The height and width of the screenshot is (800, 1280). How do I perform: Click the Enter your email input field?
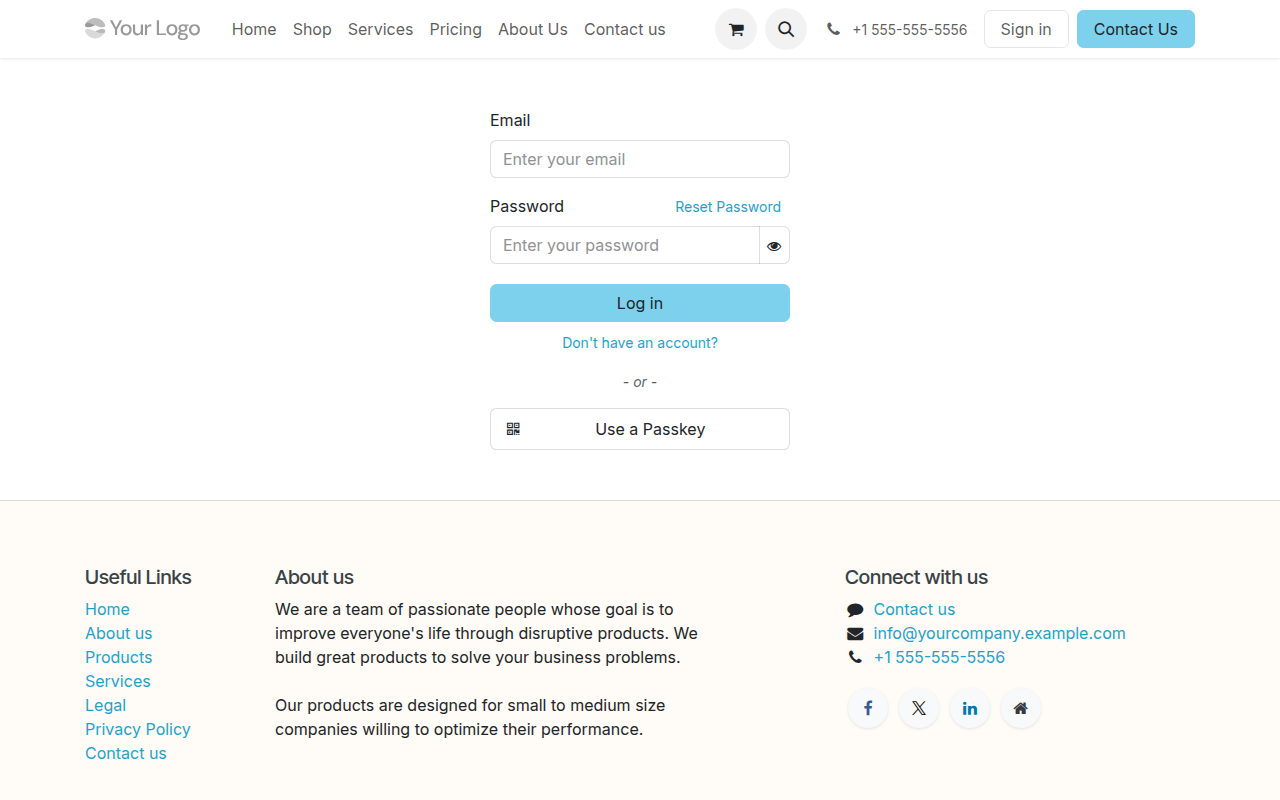(639, 159)
